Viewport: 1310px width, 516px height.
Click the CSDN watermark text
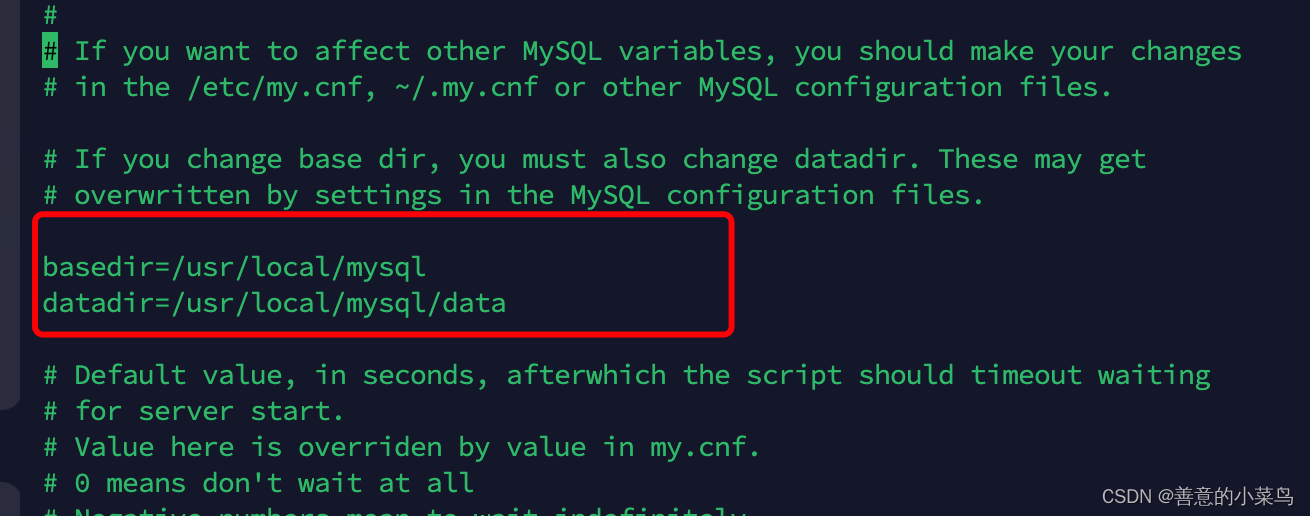coord(1196,497)
